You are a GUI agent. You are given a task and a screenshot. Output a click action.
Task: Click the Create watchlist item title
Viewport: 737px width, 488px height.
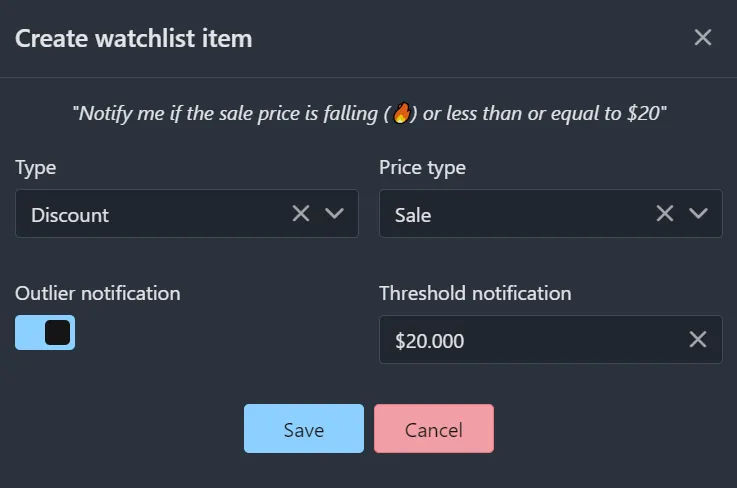133,38
